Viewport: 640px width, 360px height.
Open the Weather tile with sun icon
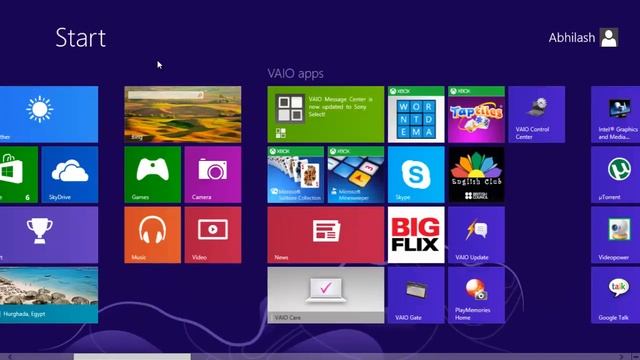tap(49, 114)
